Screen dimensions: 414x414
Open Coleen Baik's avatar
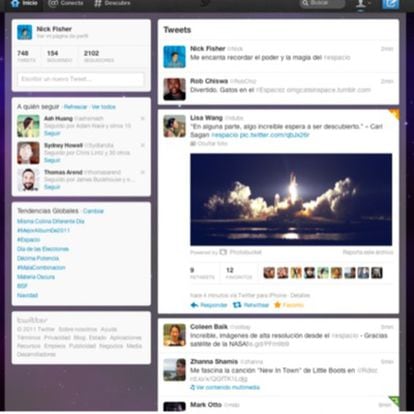click(x=174, y=335)
